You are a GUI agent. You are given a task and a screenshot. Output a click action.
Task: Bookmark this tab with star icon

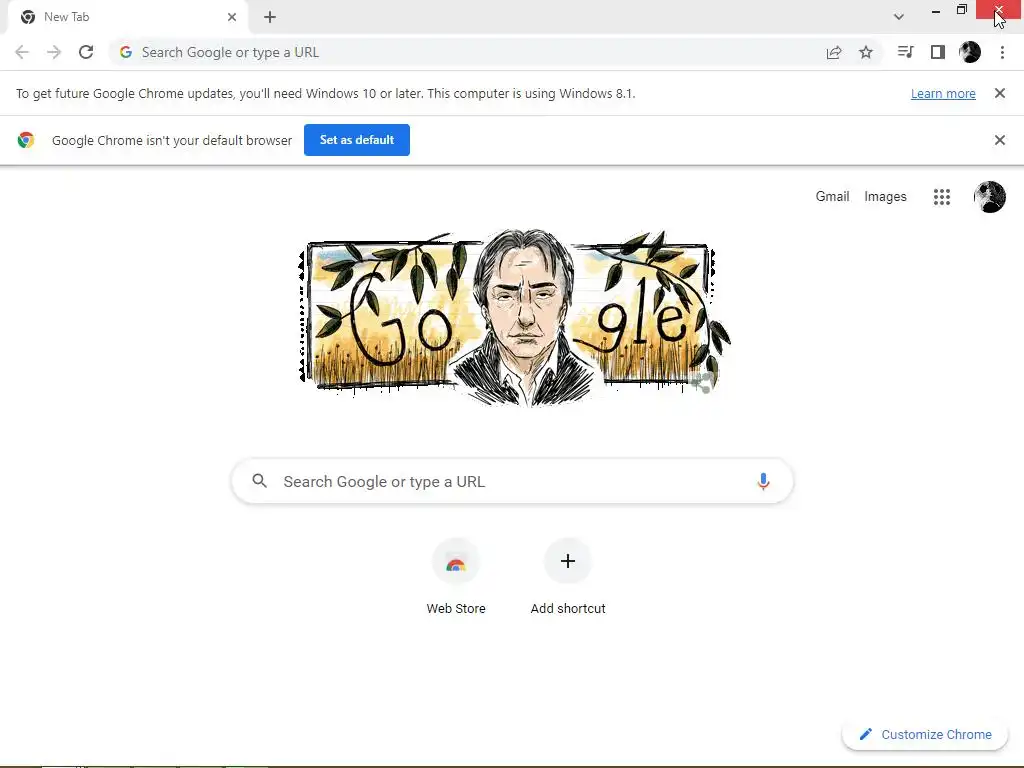click(x=866, y=52)
